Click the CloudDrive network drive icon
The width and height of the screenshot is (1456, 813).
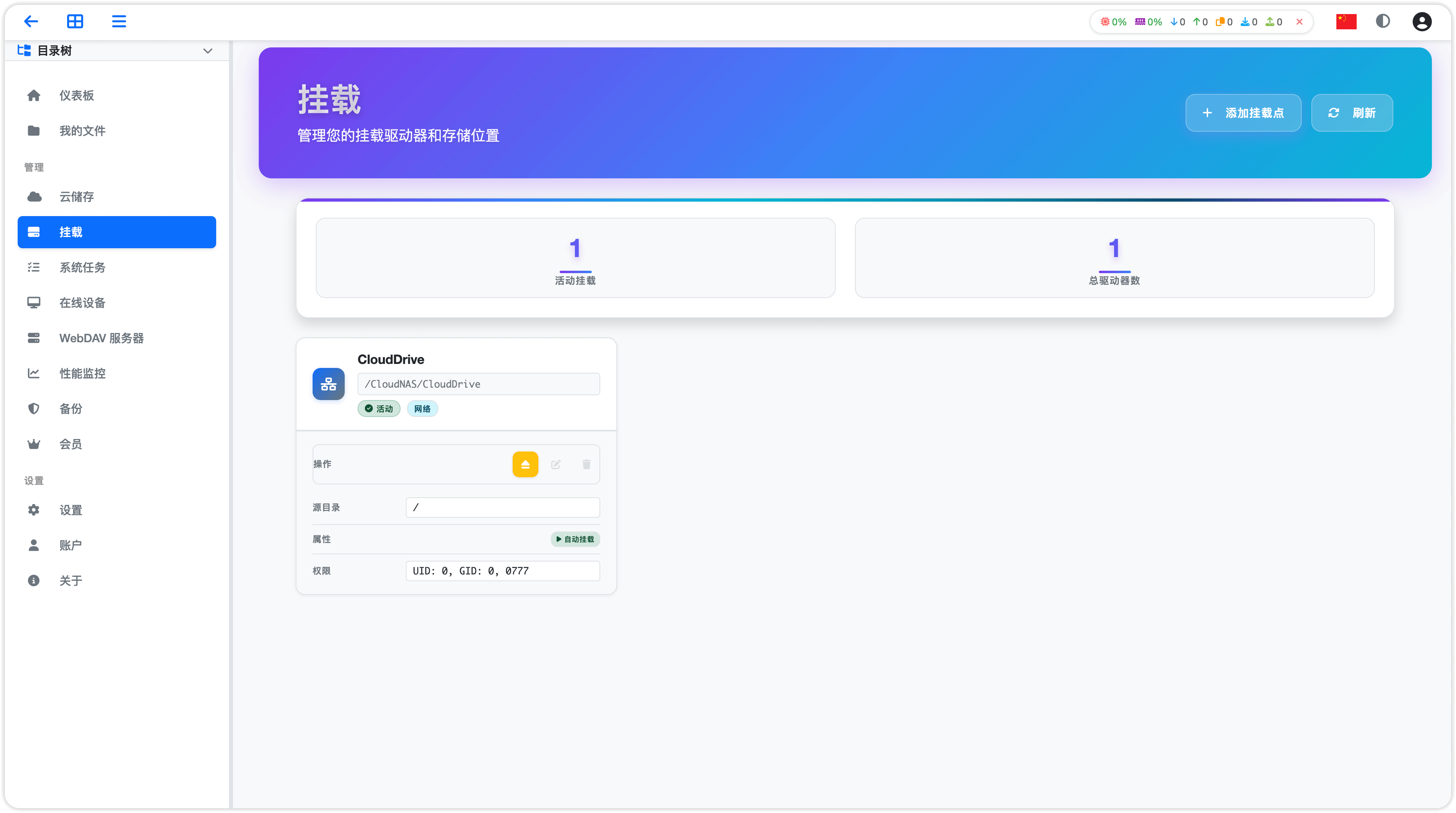click(x=328, y=384)
